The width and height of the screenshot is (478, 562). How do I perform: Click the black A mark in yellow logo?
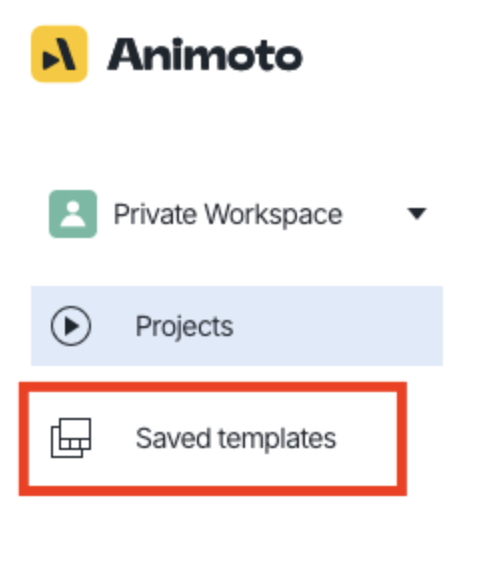pyautogui.click(x=59, y=54)
